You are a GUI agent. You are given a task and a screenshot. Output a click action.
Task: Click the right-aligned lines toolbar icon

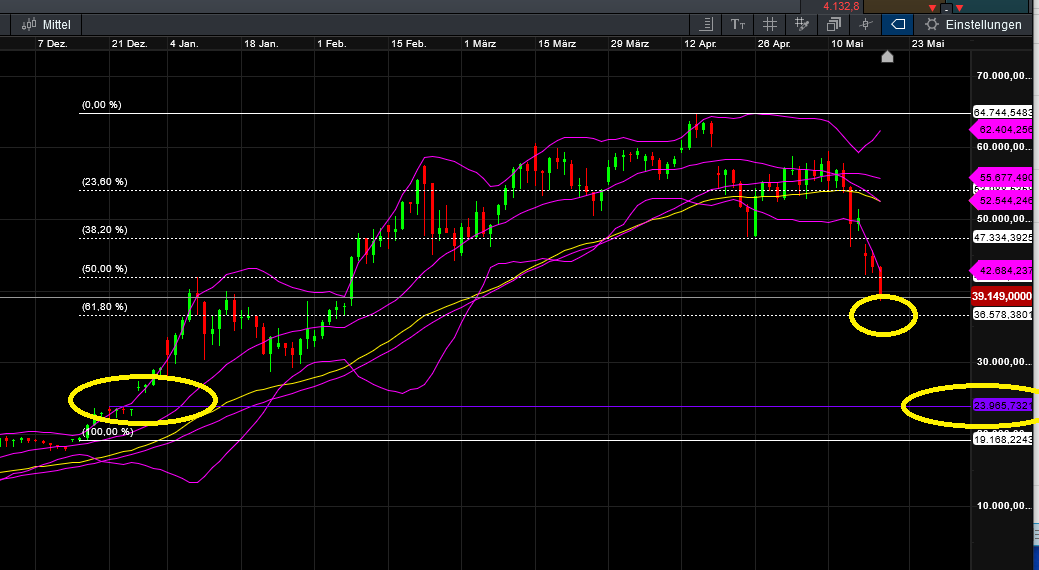[706, 25]
